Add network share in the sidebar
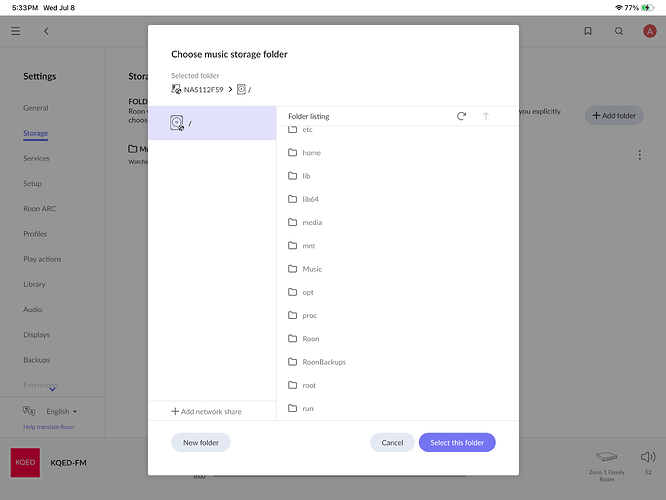 pyautogui.click(x=206, y=411)
